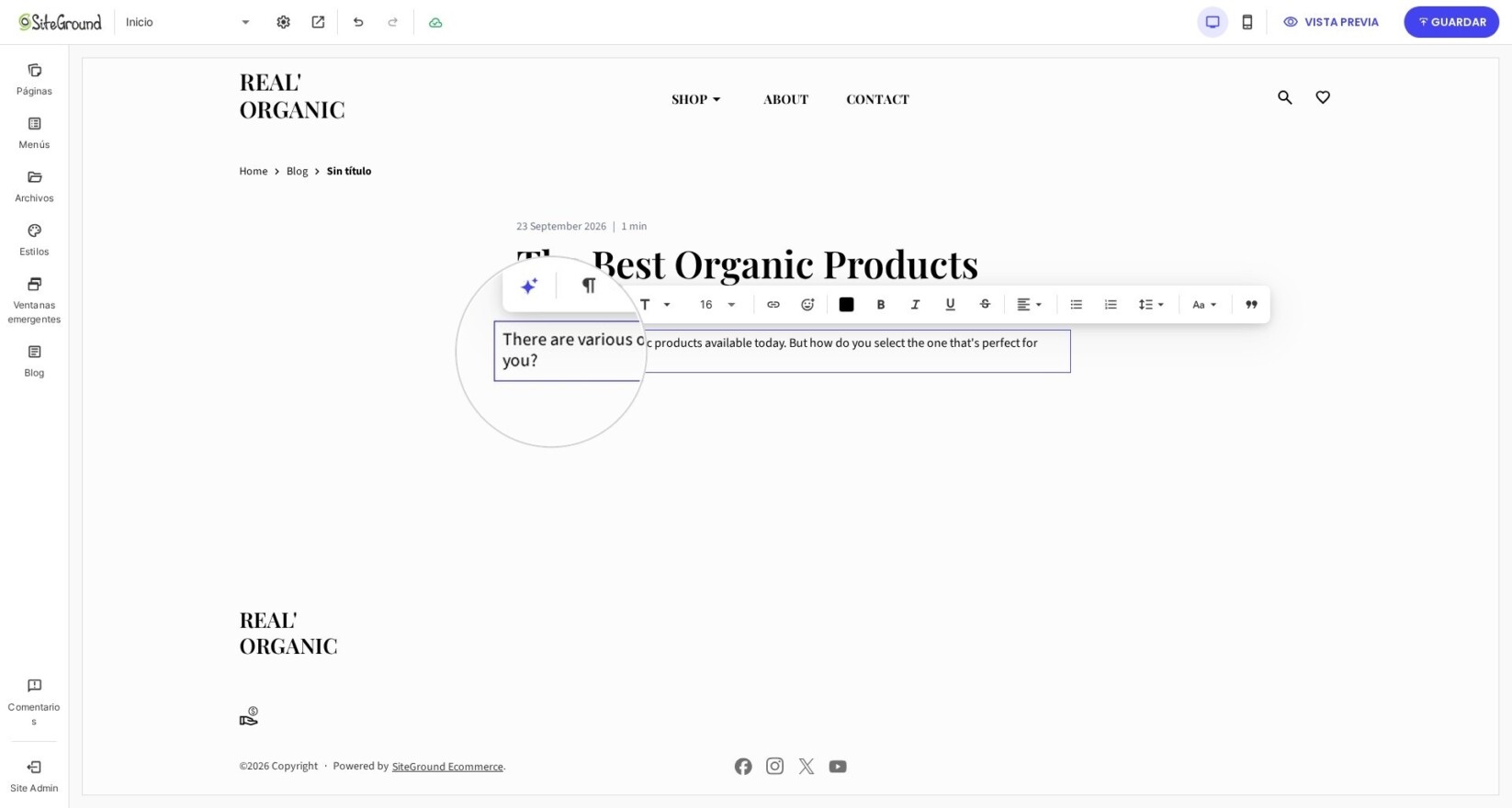Toggle bold formatting
The height and width of the screenshot is (808, 1512).
[x=881, y=305]
